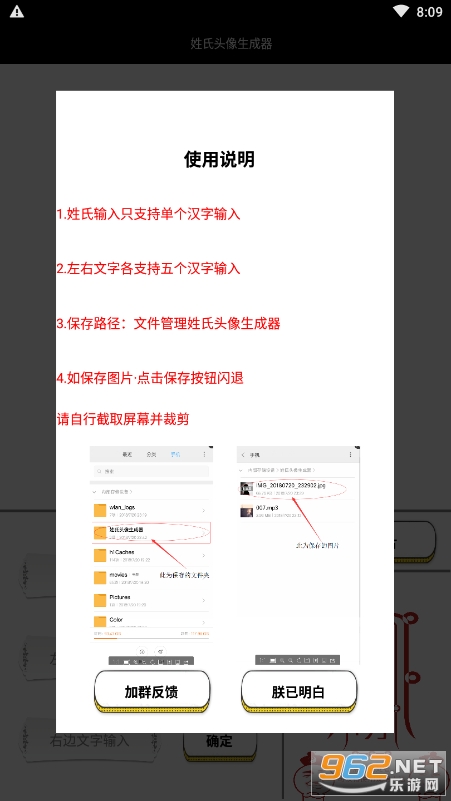Click the IMG_20180720 jpg thumbnail
The height and width of the screenshot is (801, 451).
(x=247, y=488)
